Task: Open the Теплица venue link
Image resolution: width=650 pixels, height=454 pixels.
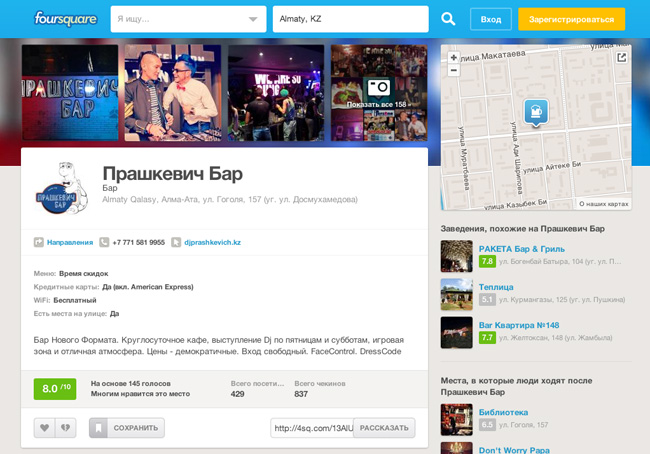Action: click(x=496, y=287)
